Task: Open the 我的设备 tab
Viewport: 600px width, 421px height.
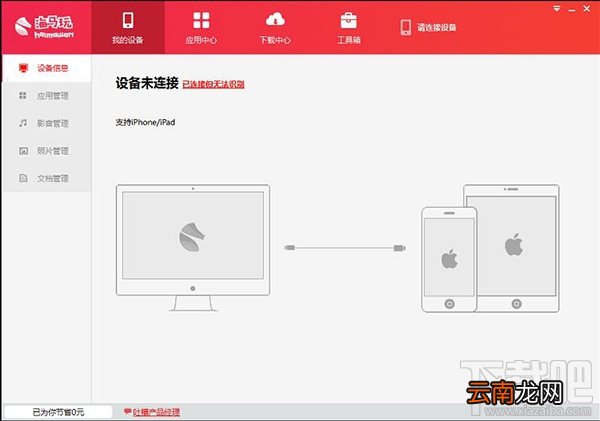Action: coord(128,28)
